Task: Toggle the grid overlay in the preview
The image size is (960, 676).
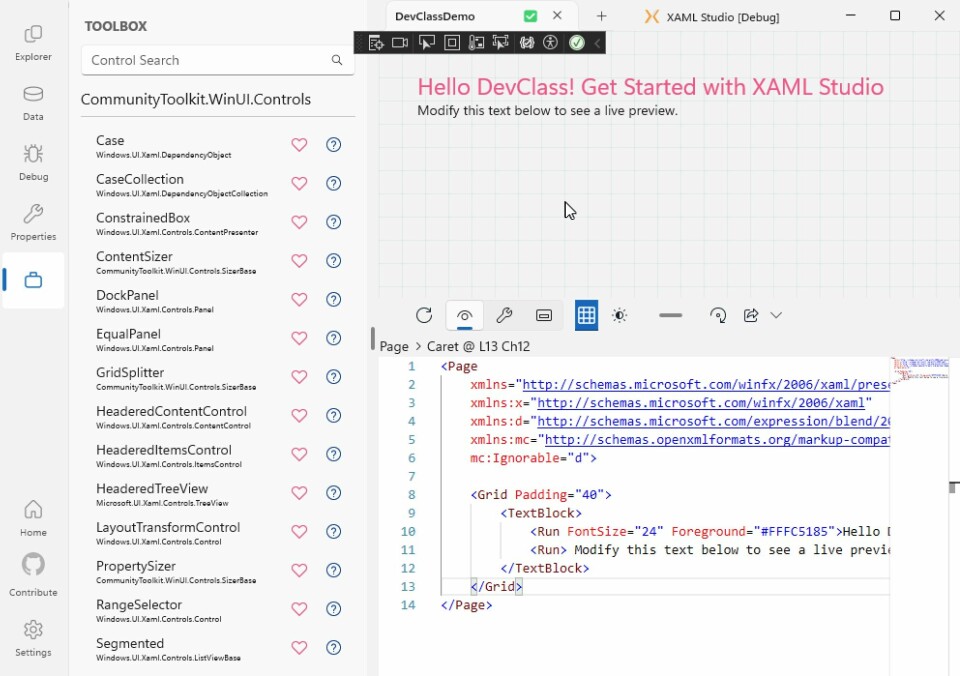Action: click(x=586, y=314)
